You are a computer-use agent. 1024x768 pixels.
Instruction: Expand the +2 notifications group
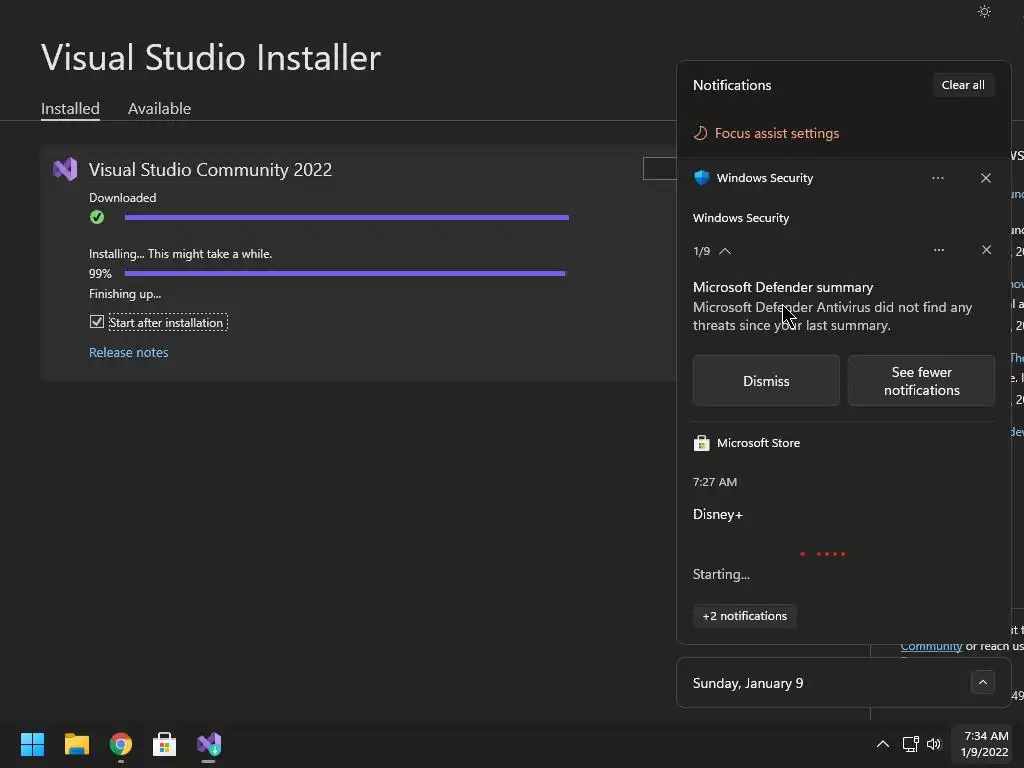coord(745,616)
